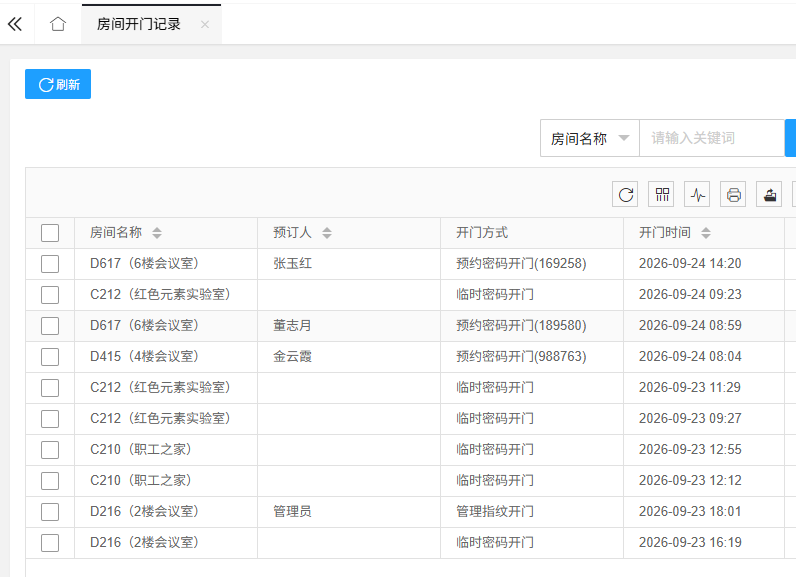Click the 开门时间 column header text
This screenshot has height=577, width=796.
pos(665,232)
